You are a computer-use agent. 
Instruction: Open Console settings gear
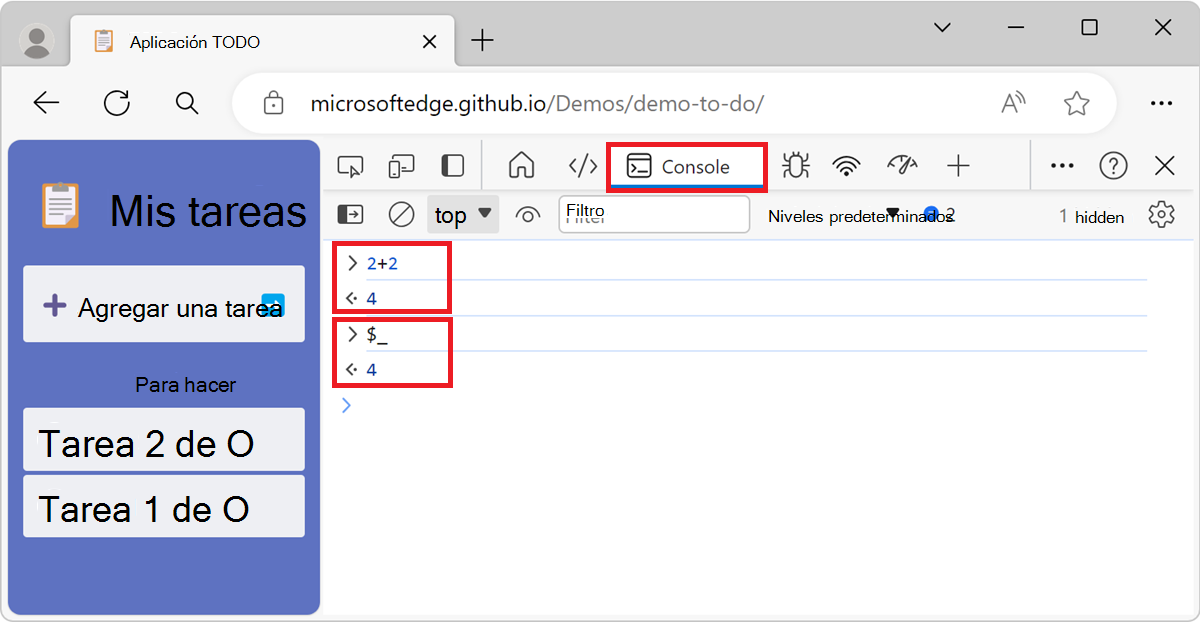coord(1161,215)
